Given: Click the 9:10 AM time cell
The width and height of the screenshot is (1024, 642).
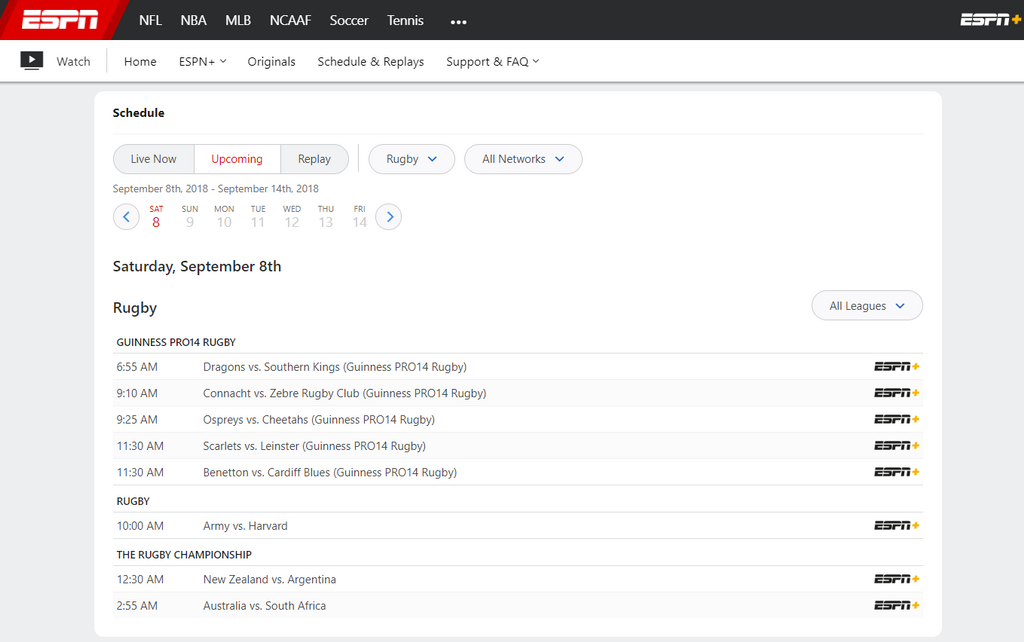Looking at the screenshot, I should [x=137, y=393].
